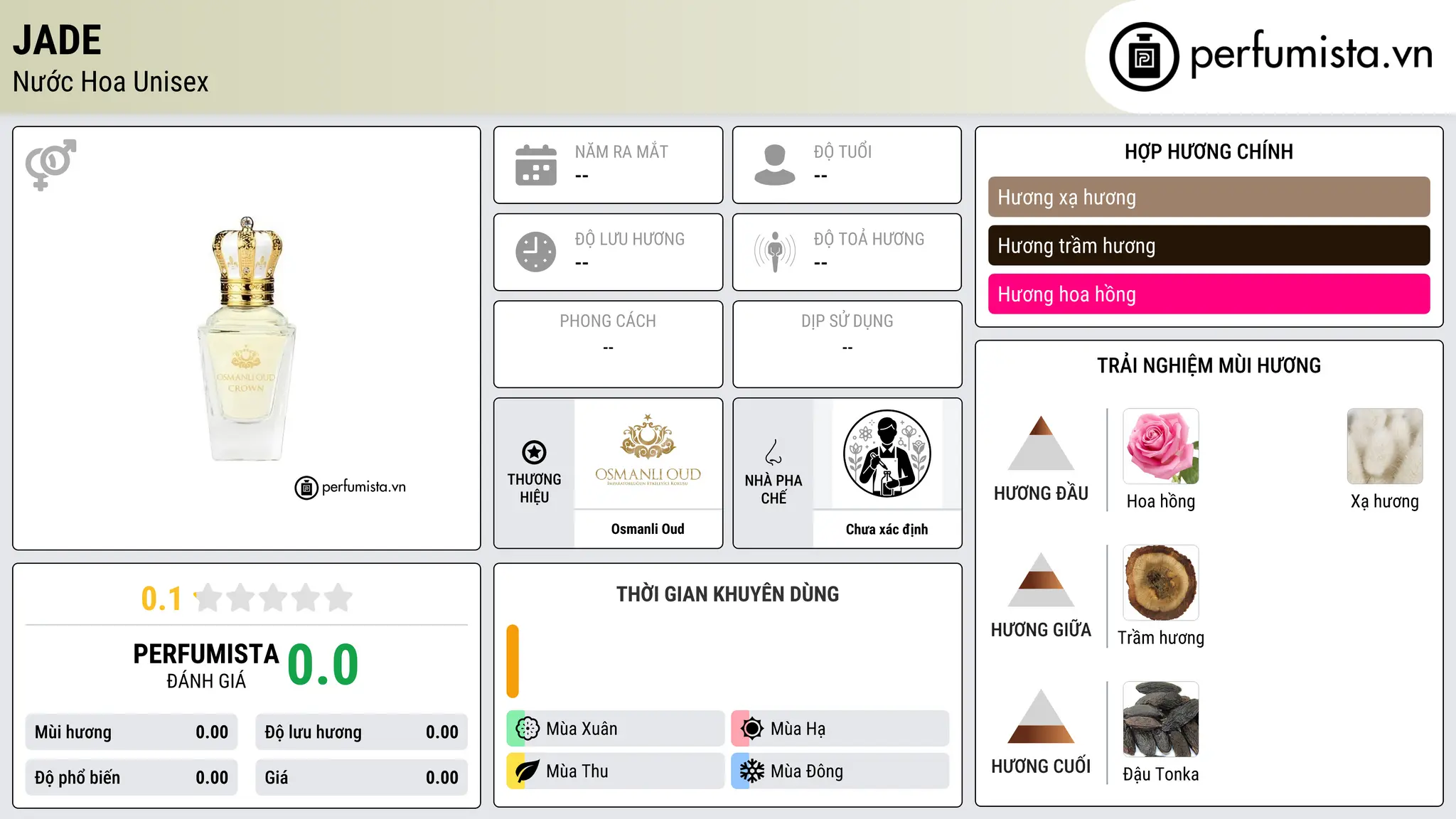1456x819 pixels.
Task: Select the Trầm hương oud note image
Action: point(1161,583)
